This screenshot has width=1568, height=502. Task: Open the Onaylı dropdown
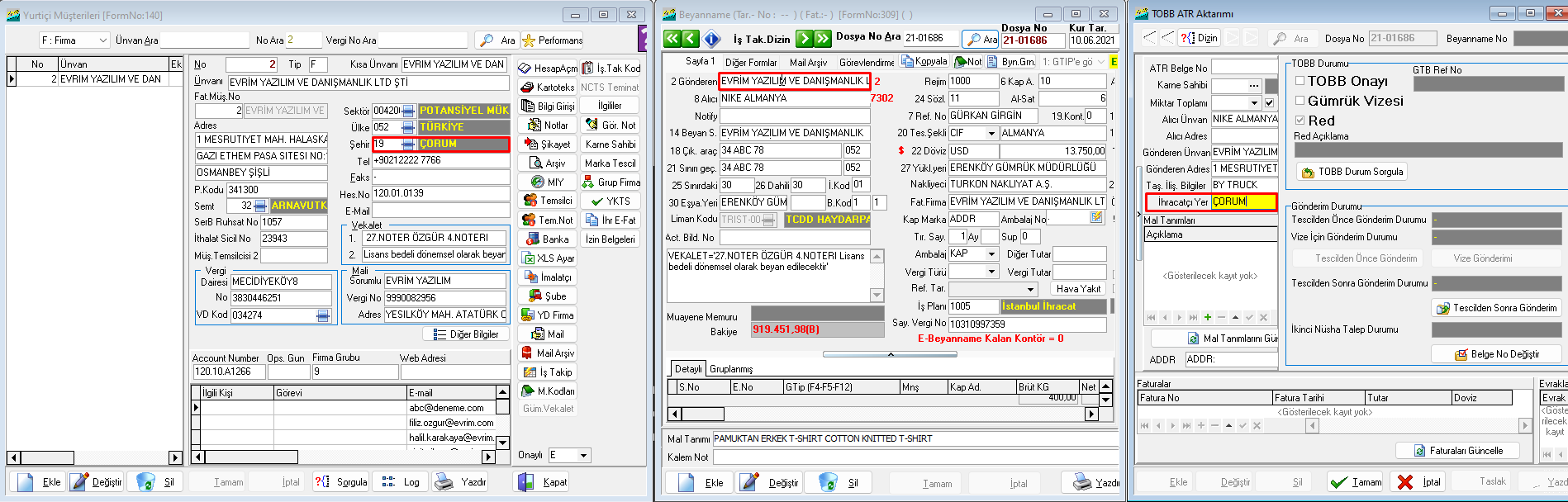(583, 455)
